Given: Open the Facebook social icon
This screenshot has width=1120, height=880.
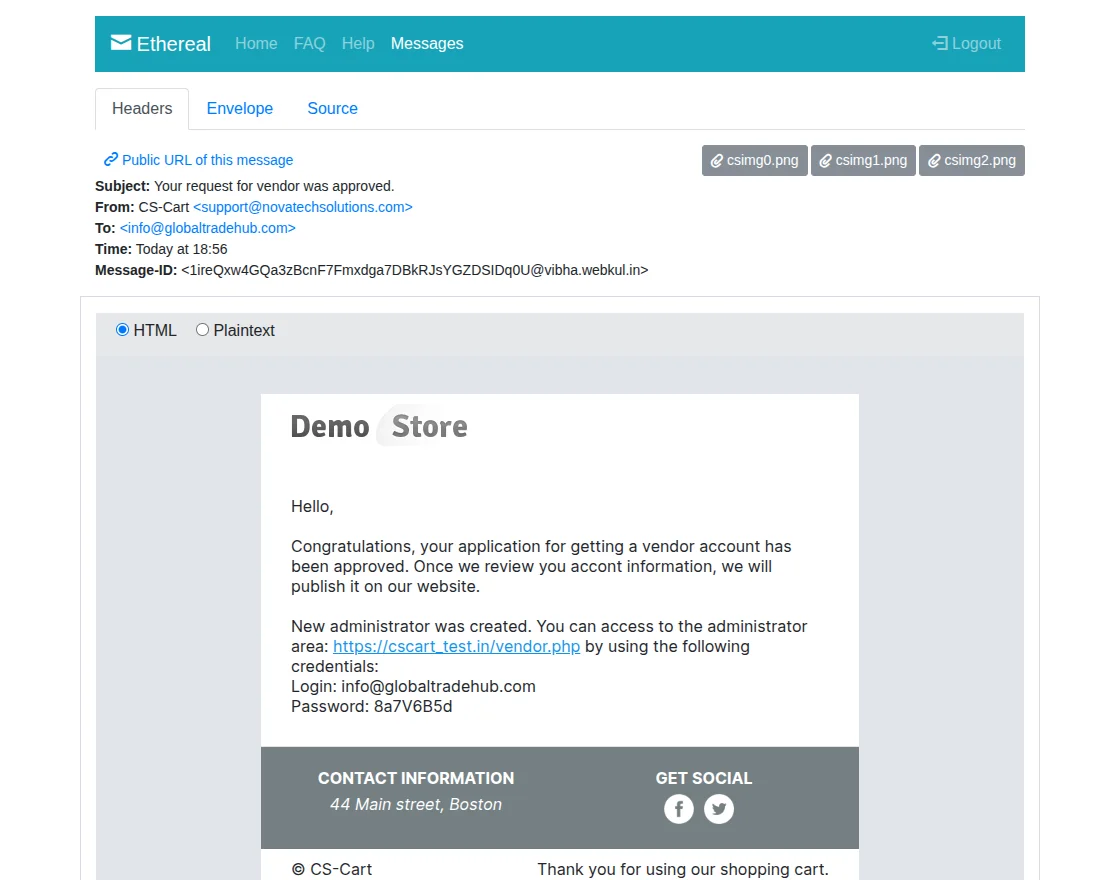Looking at the screenshot, I should click(679, 809).
